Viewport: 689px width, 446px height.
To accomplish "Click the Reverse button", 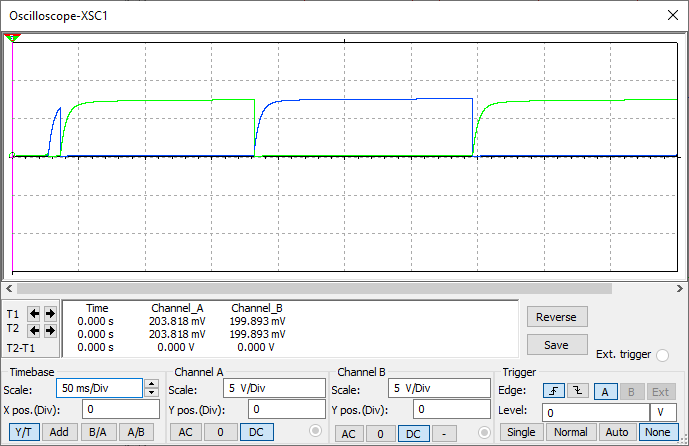I will coord(557,317).
